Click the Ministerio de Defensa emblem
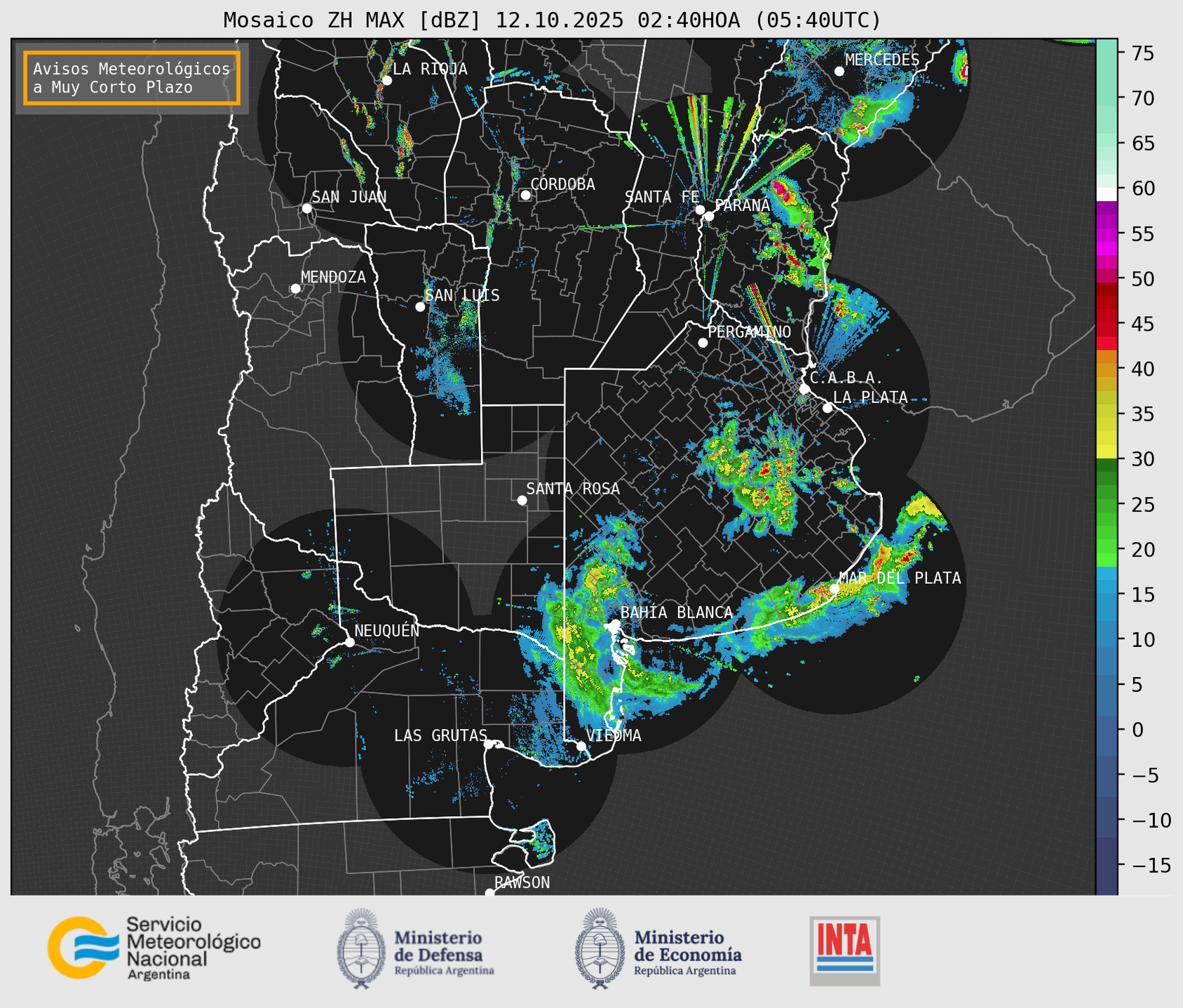 point(361,948)
